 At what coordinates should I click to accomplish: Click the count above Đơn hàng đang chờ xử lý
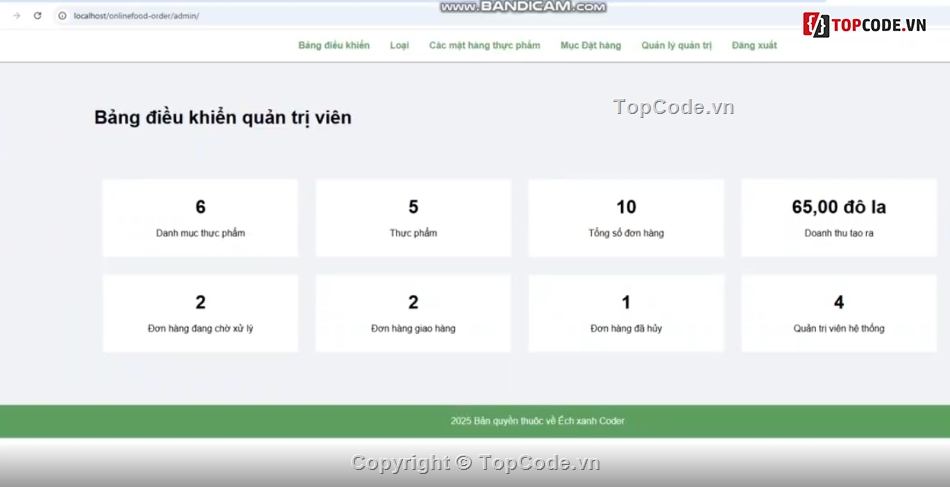point(201,302)
